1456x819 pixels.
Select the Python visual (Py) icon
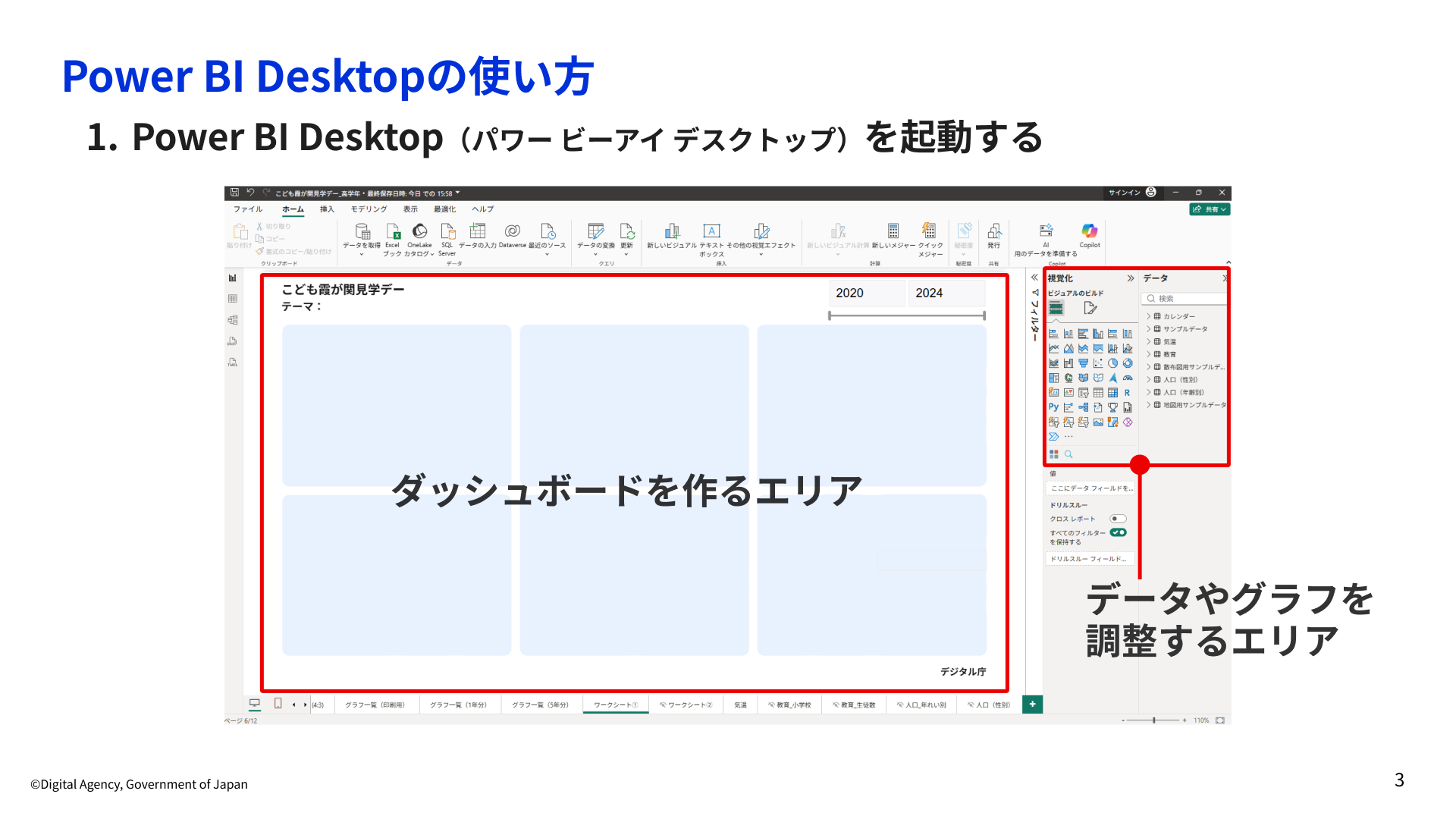point(1053,407)
